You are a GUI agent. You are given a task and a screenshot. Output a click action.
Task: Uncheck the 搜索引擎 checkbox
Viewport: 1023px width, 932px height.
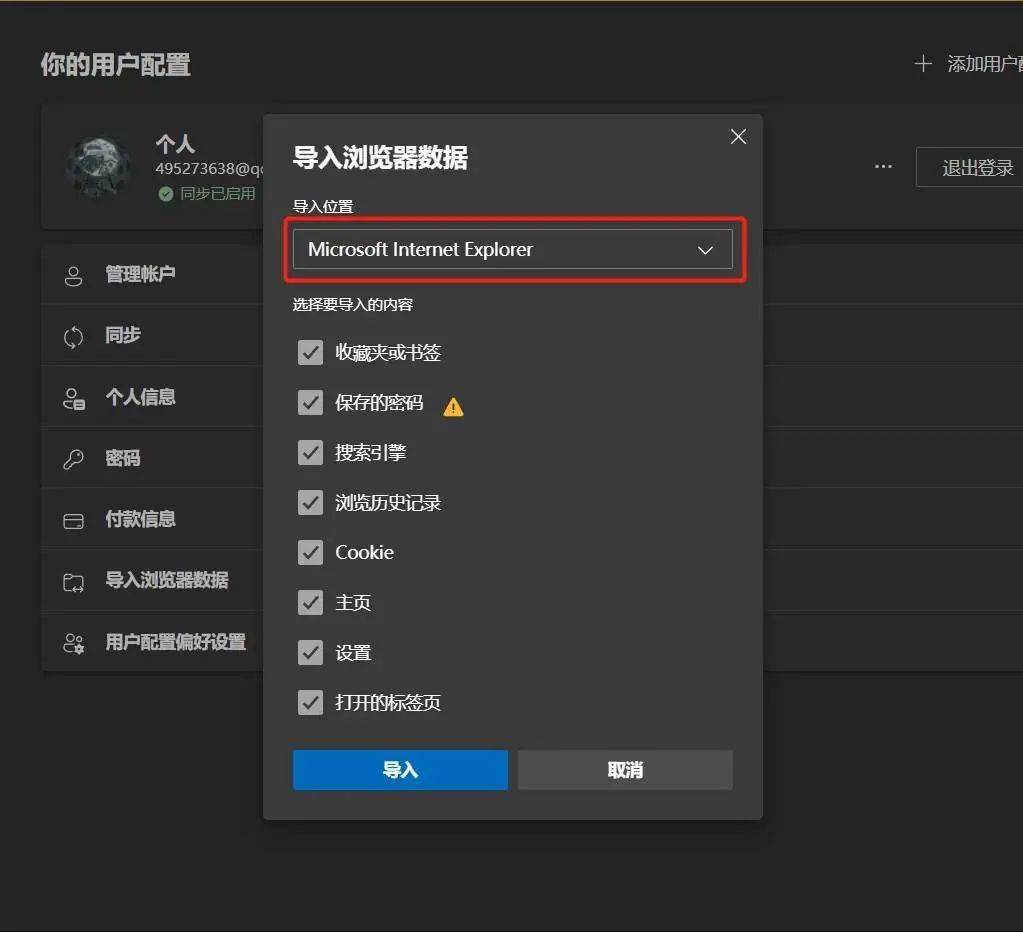[310, 452]
